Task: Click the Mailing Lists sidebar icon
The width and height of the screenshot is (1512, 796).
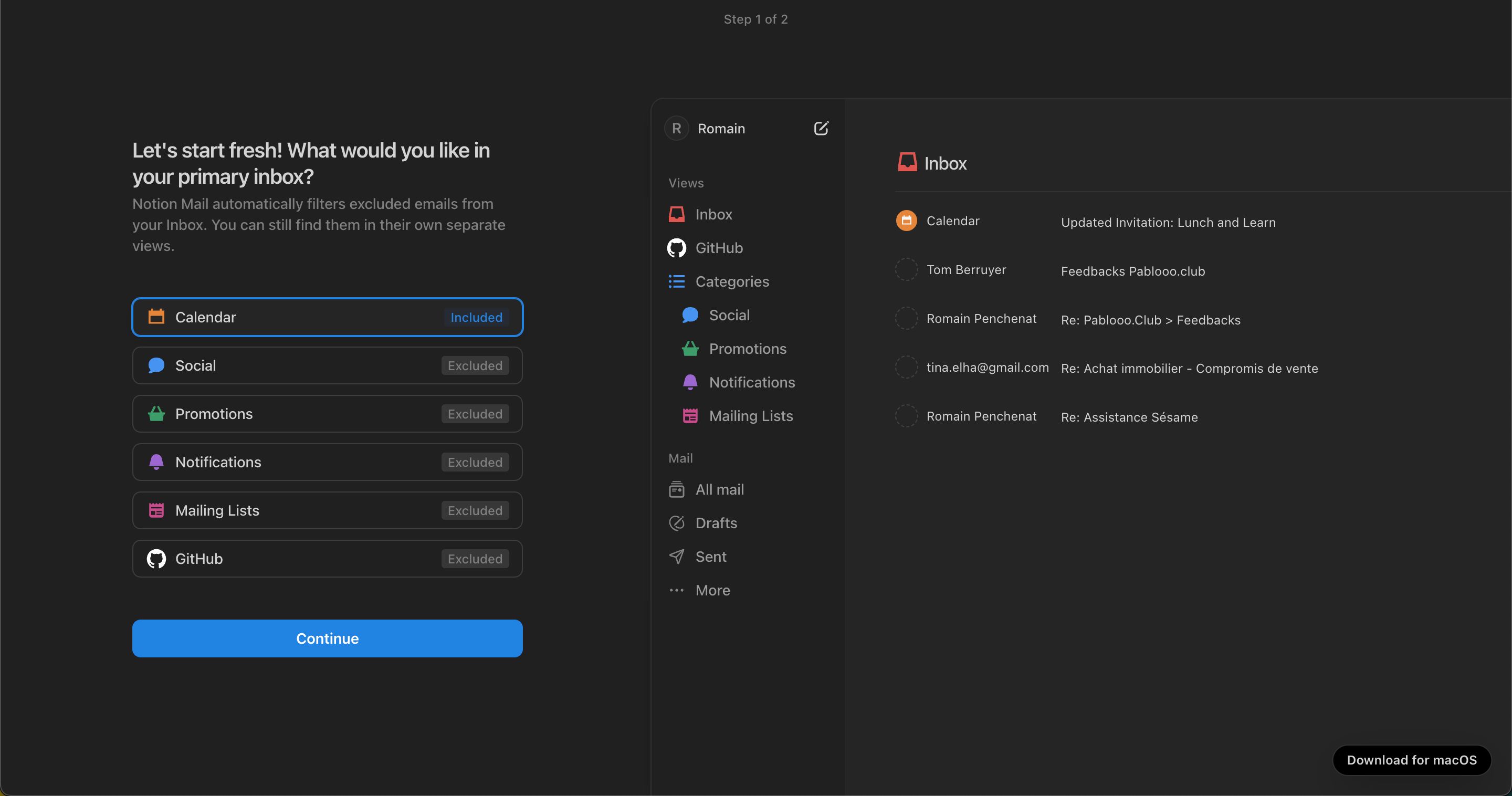Action: coord(690,416)
